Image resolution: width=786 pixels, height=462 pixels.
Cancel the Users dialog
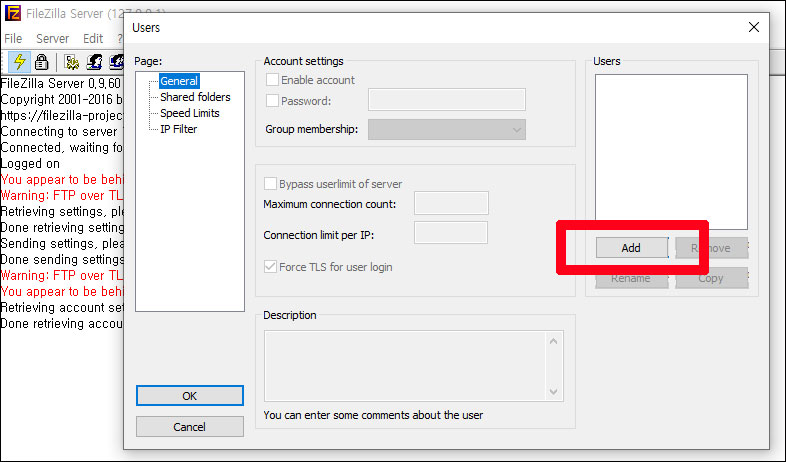coord(189,427)
